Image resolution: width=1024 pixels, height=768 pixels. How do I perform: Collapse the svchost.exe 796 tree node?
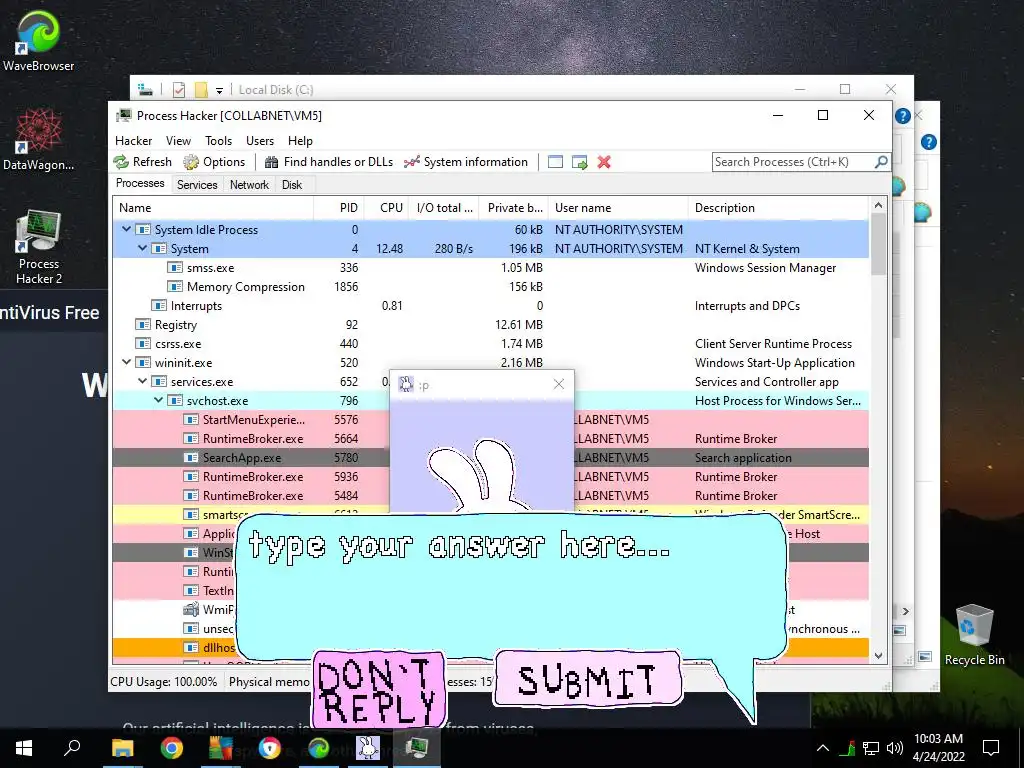pos(158,400)
